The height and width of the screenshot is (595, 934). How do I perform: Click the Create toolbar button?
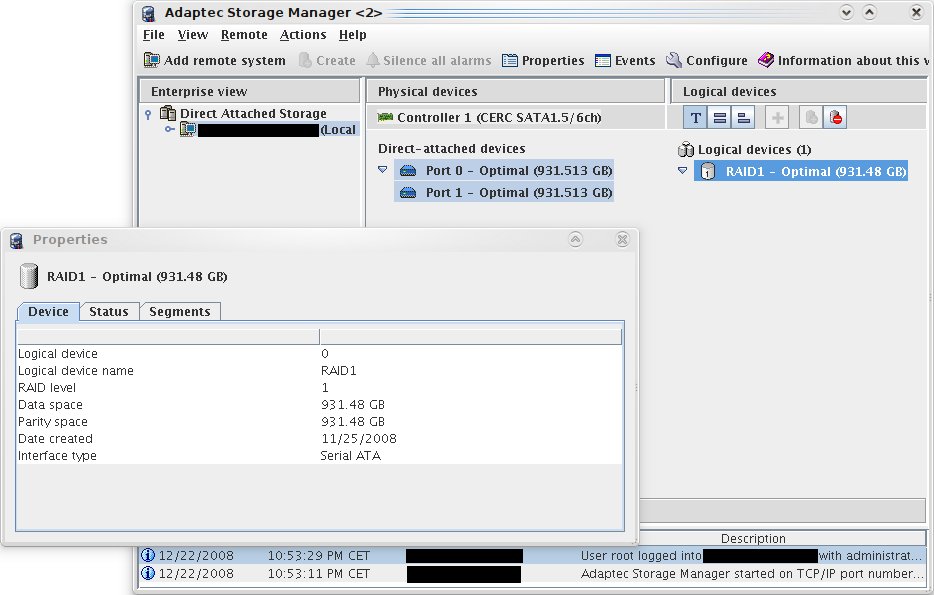point(327,60)
